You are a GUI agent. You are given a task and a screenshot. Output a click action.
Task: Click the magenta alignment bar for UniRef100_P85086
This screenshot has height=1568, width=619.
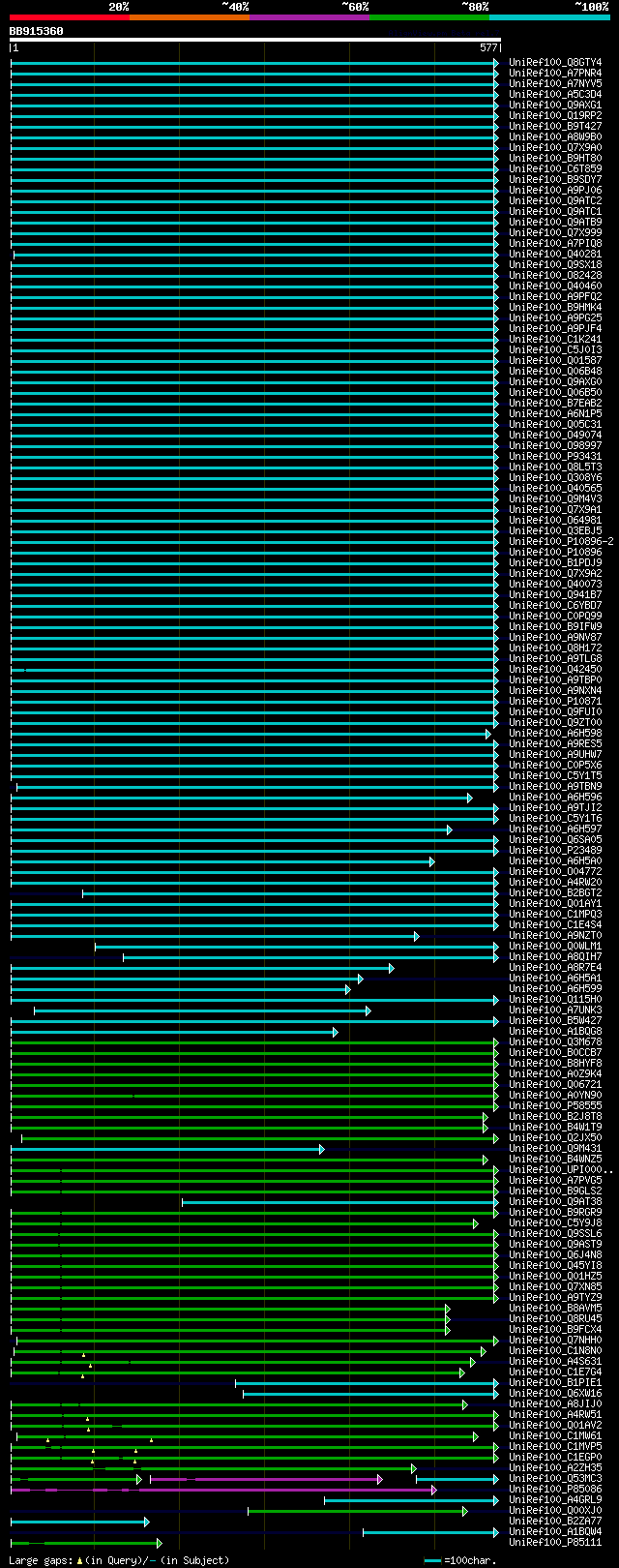coord(222,1490)
